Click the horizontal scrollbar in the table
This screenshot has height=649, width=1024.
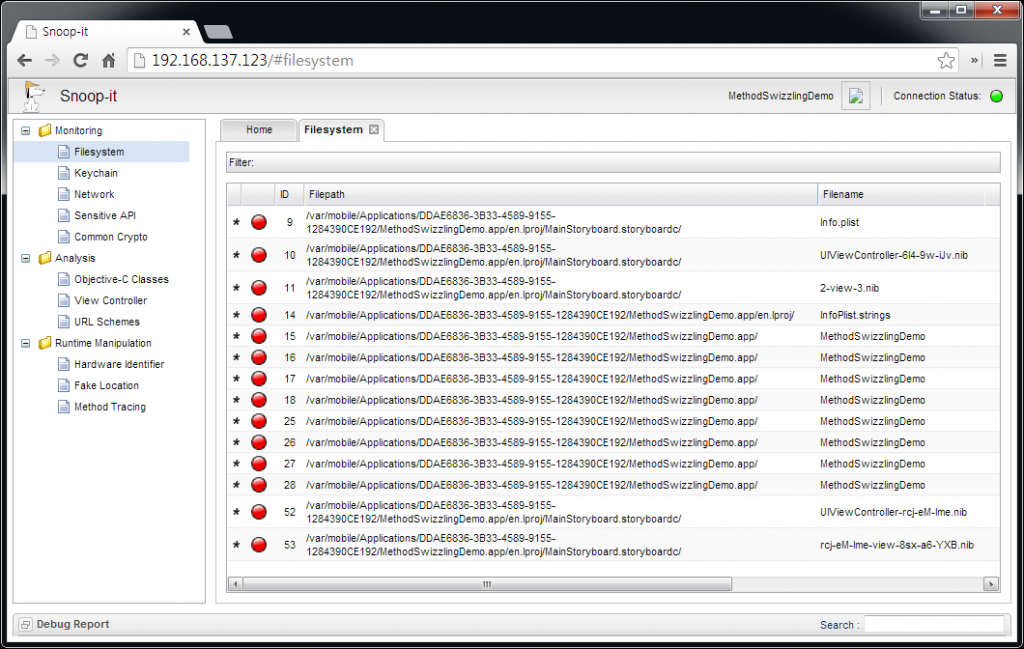(487, 584)
